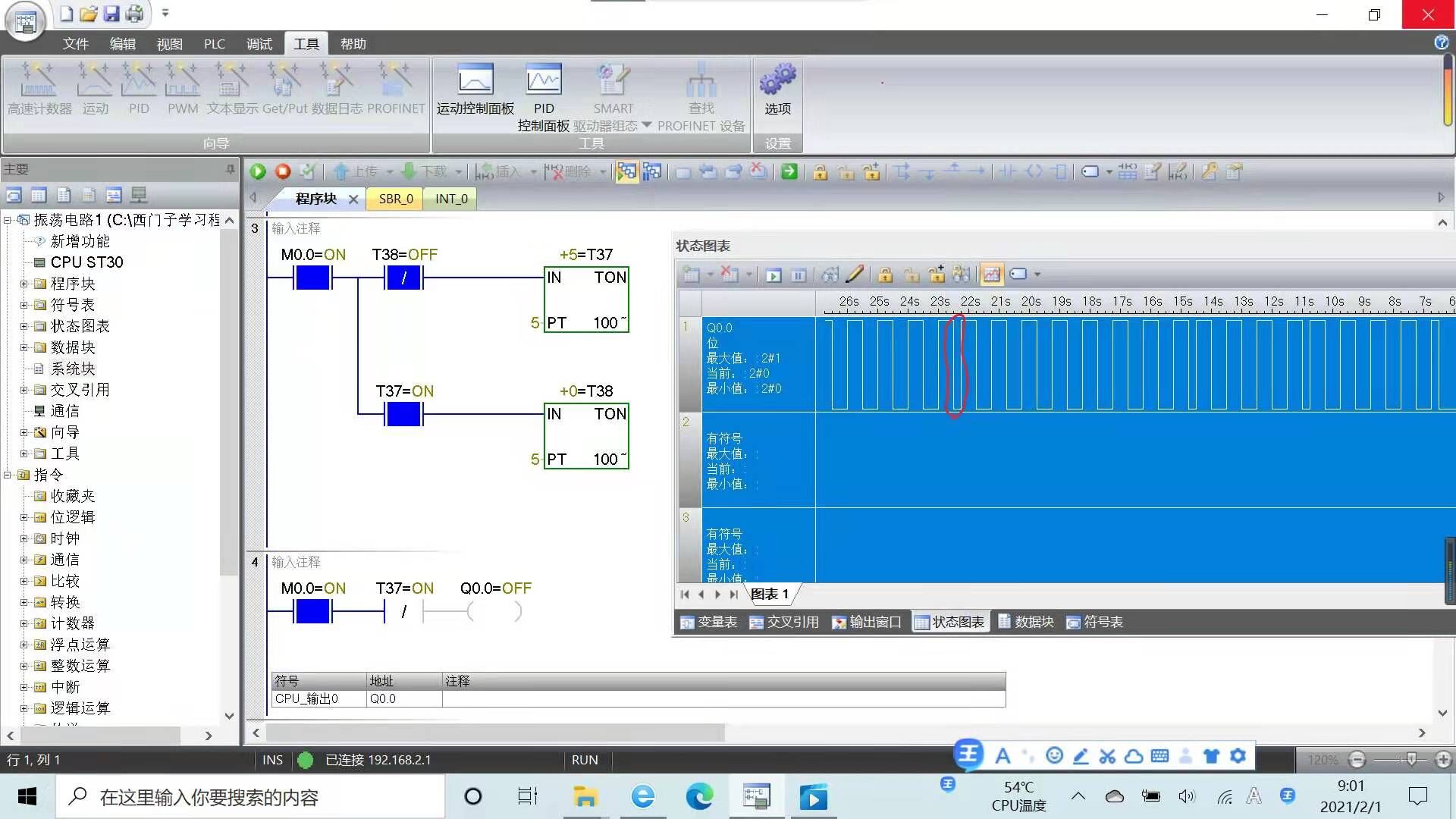1456x819 pixels.
Task: Expand the 位逻辑 instruction folder
Action: tap(24, 517)
